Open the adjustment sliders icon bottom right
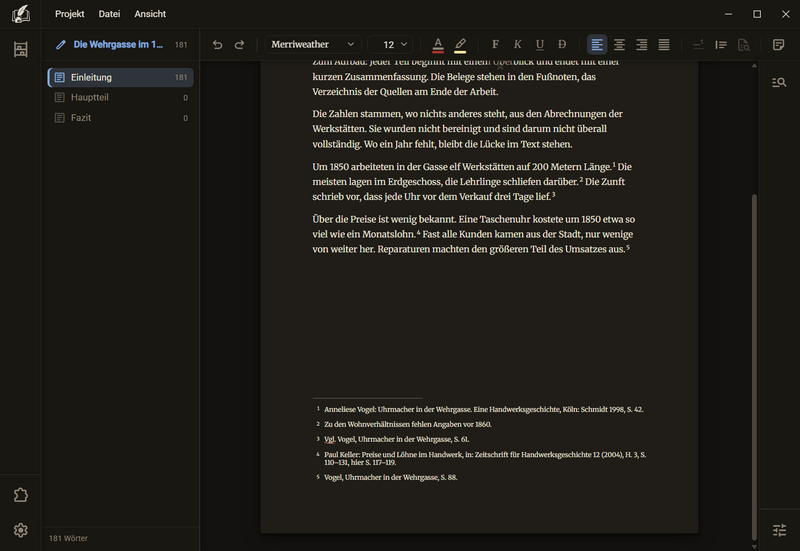The image size is (800, 551). coord(779,531)
